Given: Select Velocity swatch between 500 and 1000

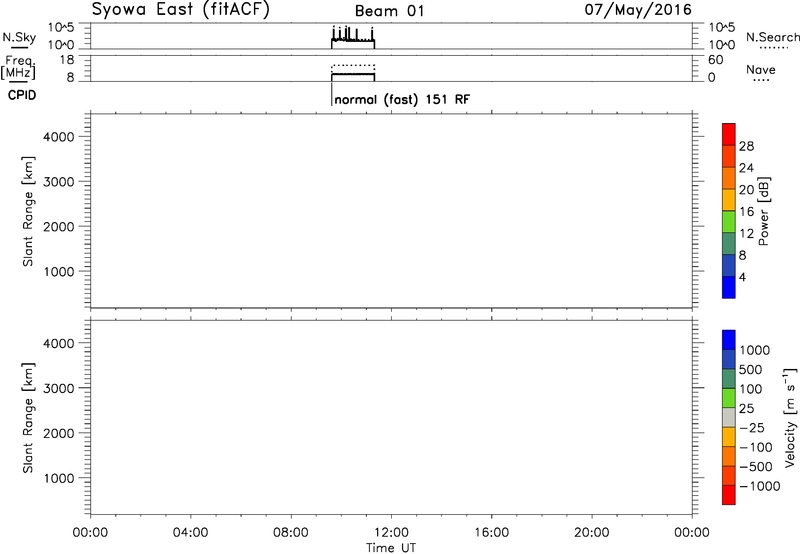Looking at the screenshot, I should 729,359.
